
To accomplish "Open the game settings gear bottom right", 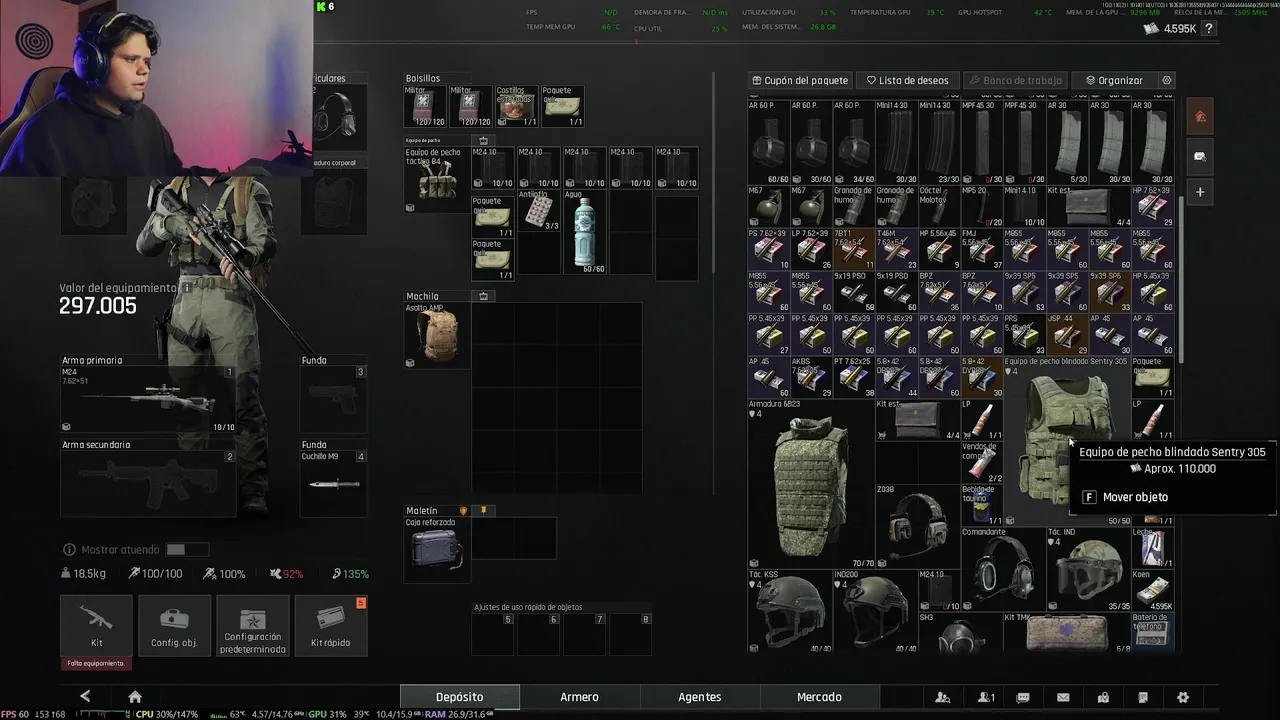I will coord(1183,697).
